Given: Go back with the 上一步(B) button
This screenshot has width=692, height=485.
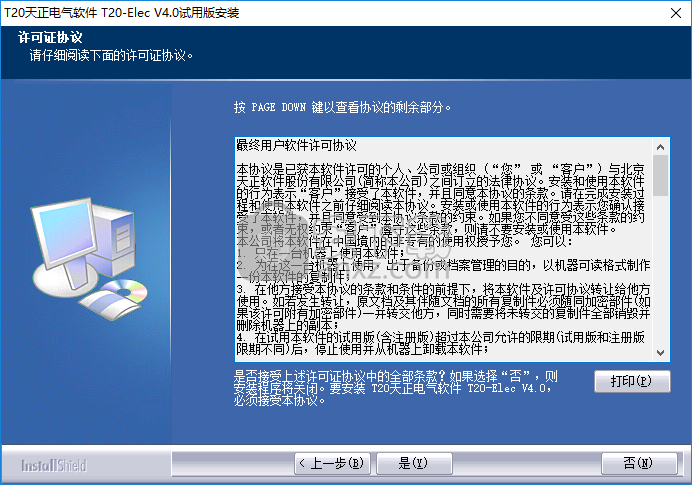Looking at the screenshot, I should (x=332, y=463).
